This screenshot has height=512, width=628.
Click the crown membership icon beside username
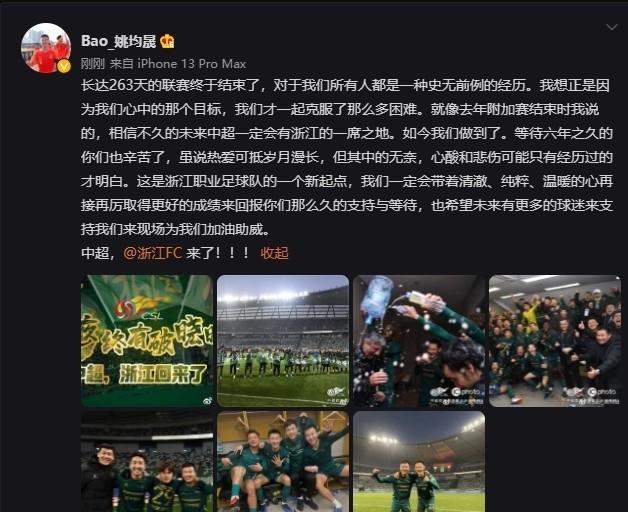(167, 41)
